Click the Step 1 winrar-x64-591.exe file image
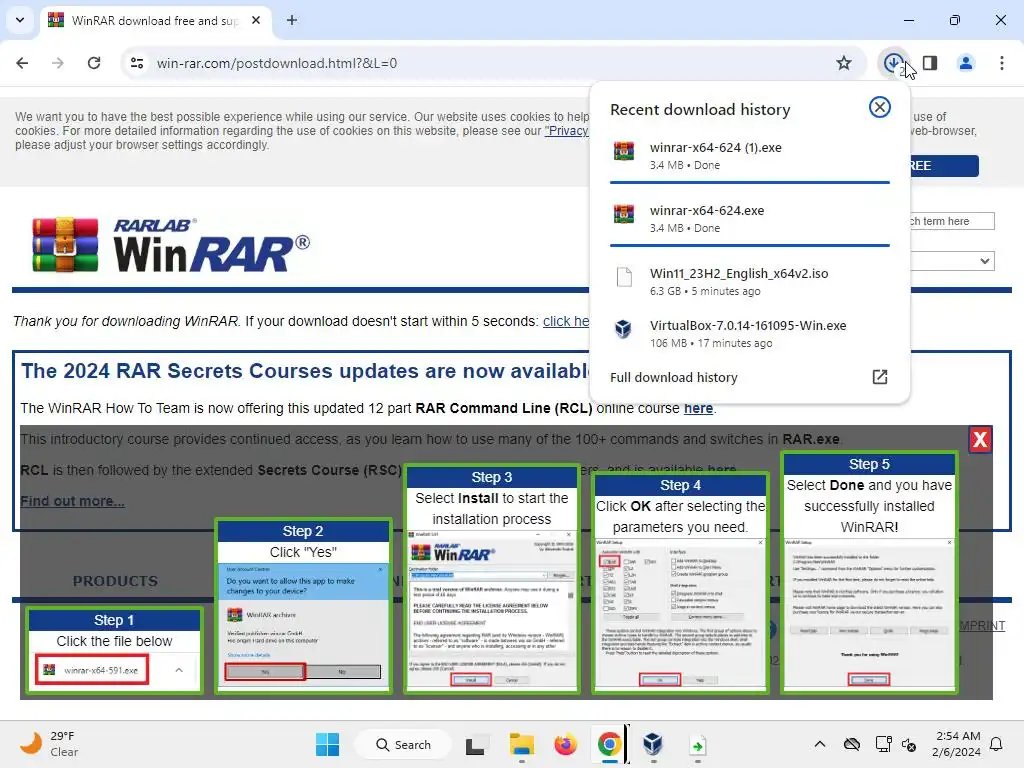The width and height of the screenshot is (1024, 768). click(92, 670)
